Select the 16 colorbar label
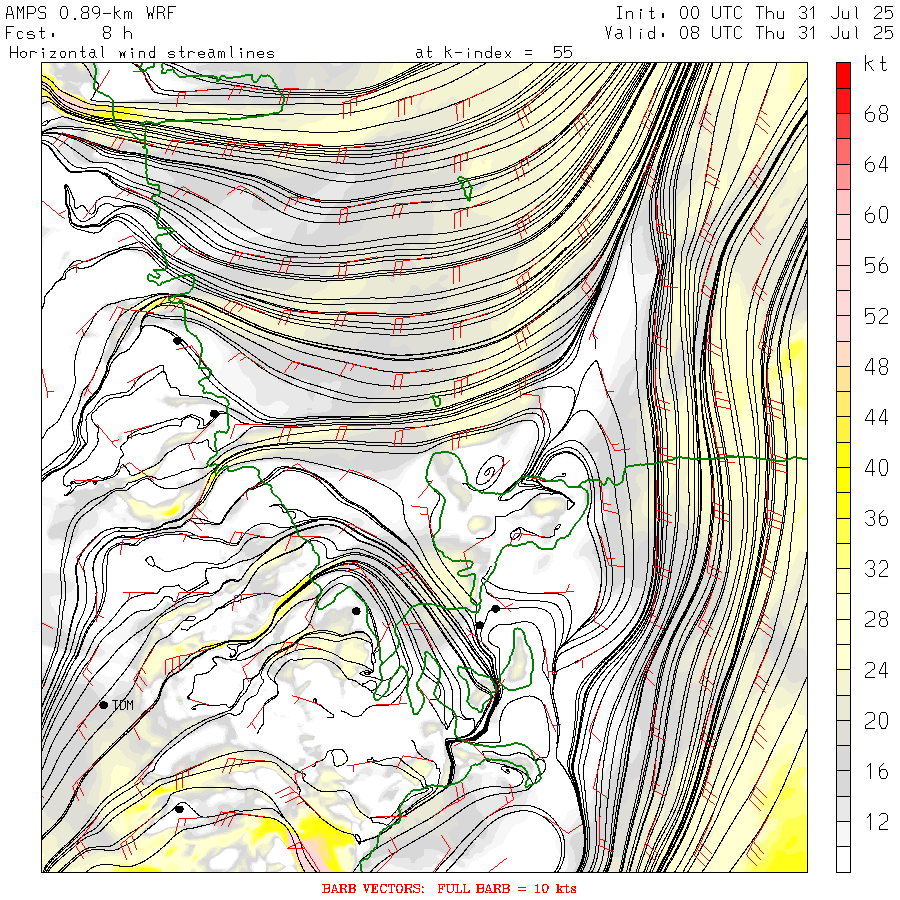Screen dimensions: 900x900 tap(876, 771)
